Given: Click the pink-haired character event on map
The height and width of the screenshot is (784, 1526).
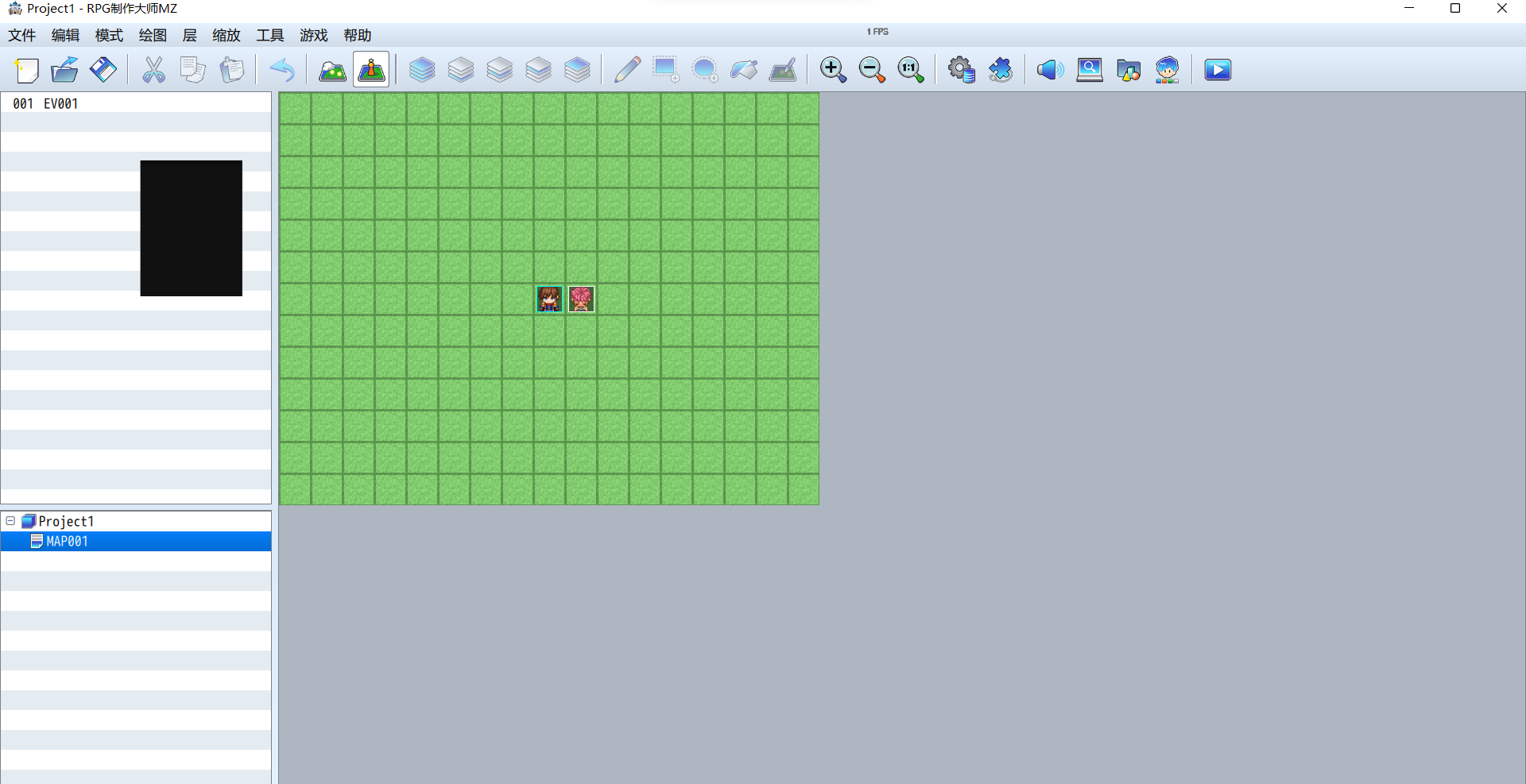Looking at the screenshot, I should pos(581,299).
